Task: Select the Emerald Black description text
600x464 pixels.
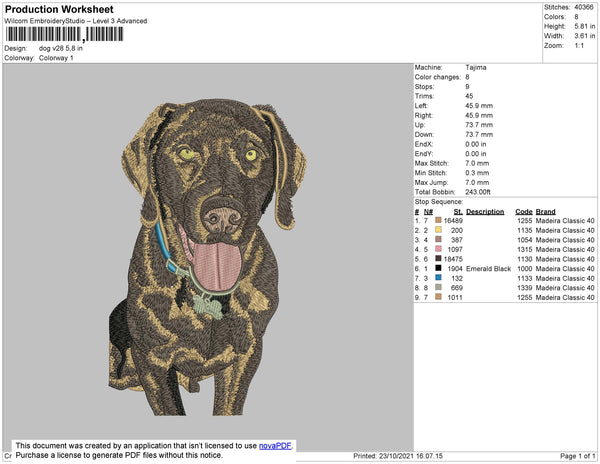Action: tap(488, 269)
